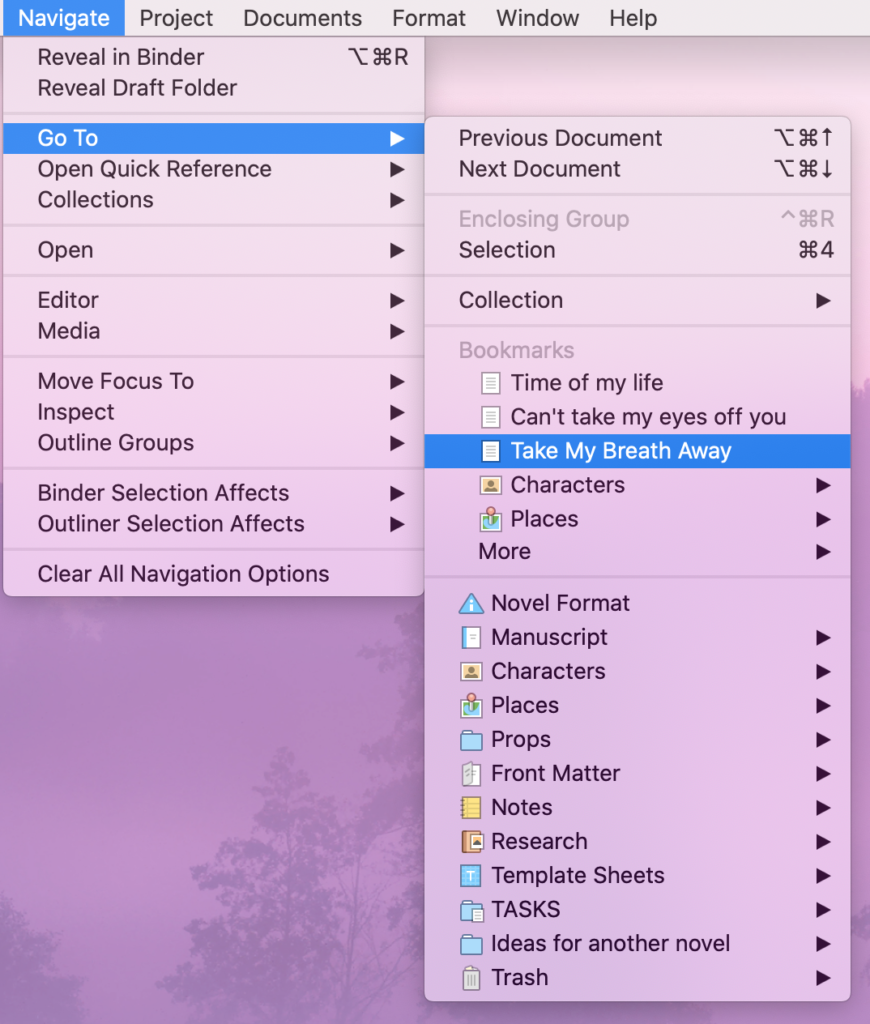Viewport: 870px width, 1024px height.
Task: Click the Places map pin icon
Action: click(x=469, y=705)
